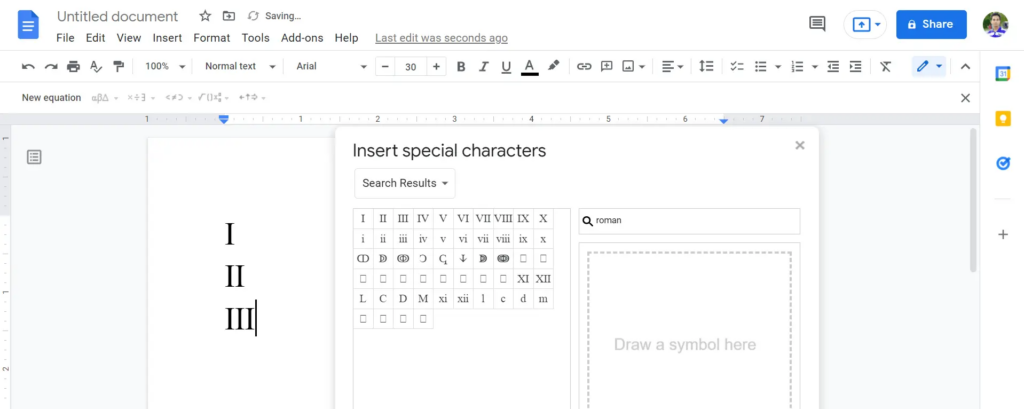The image size is (1024, 409).
Task: Insert the Roman numeral XII character
Action: pos(543,279)
